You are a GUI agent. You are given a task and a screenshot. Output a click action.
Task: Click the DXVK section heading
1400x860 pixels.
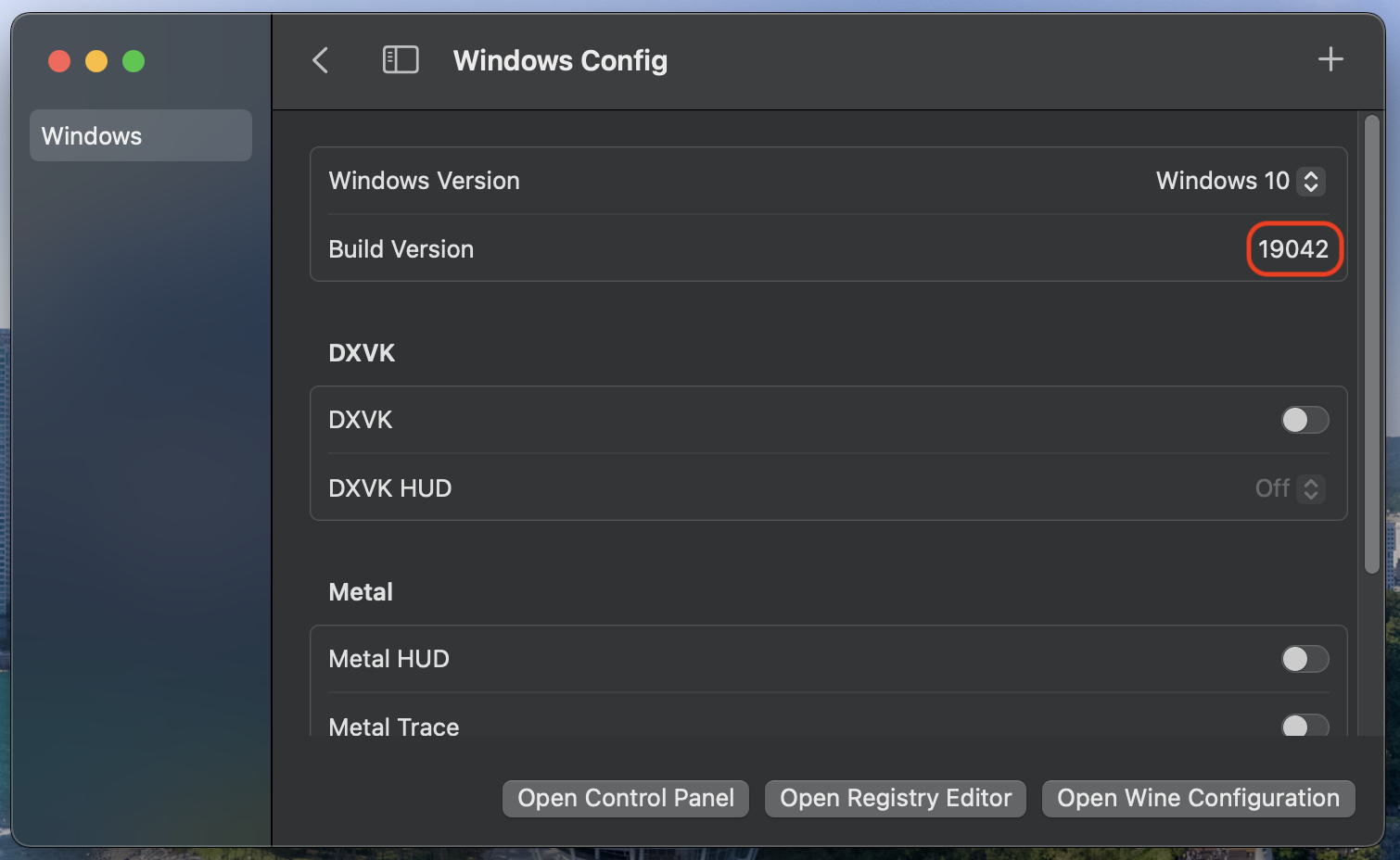tap(362, 353)
